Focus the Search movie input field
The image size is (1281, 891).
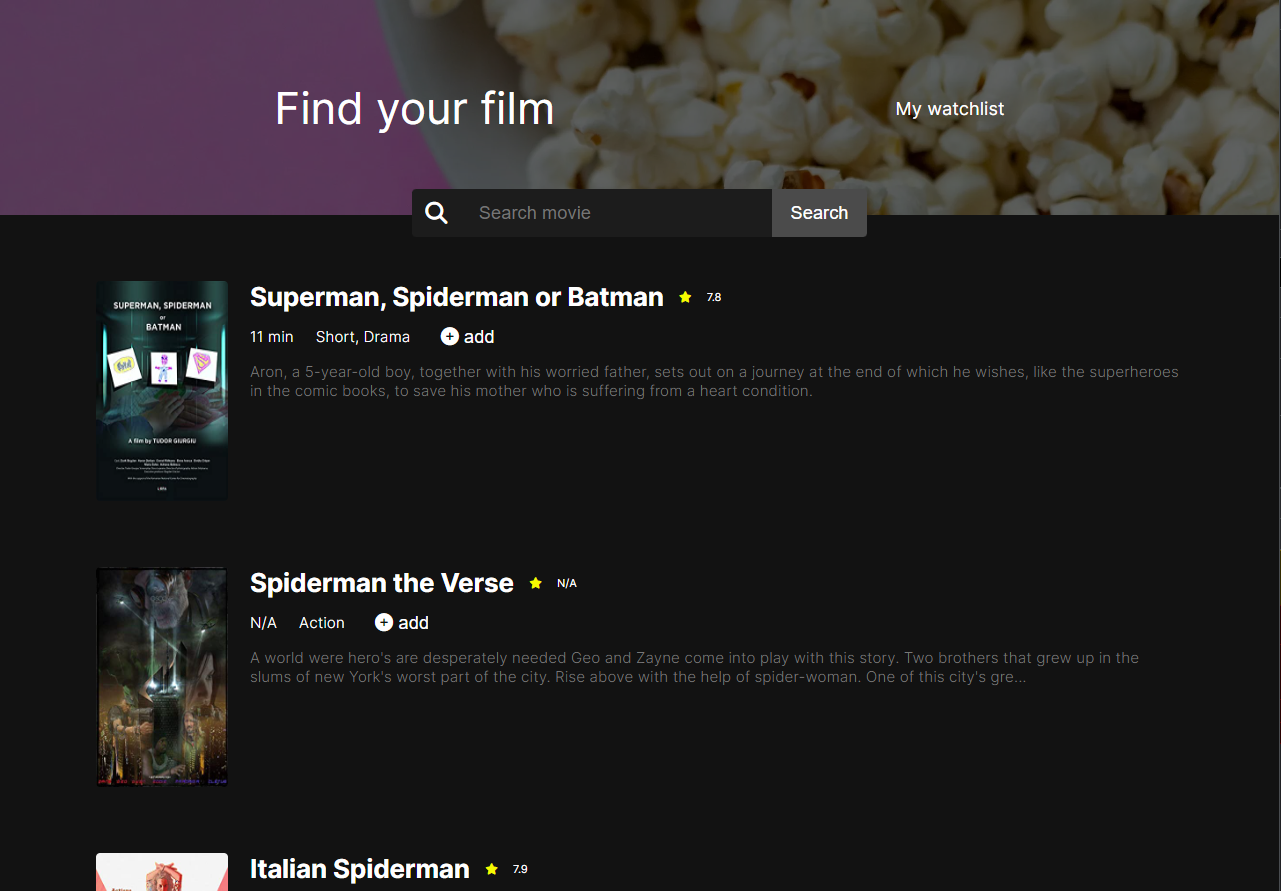[x=617, y=213]
